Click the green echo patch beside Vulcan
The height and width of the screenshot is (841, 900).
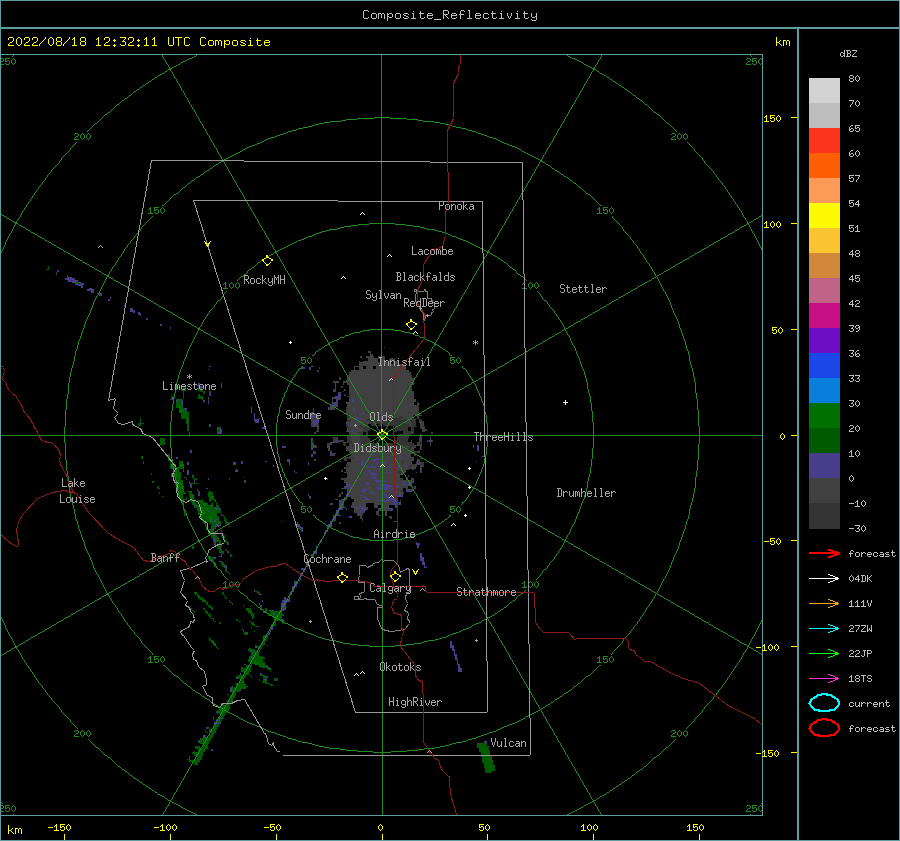click(486, 757)
